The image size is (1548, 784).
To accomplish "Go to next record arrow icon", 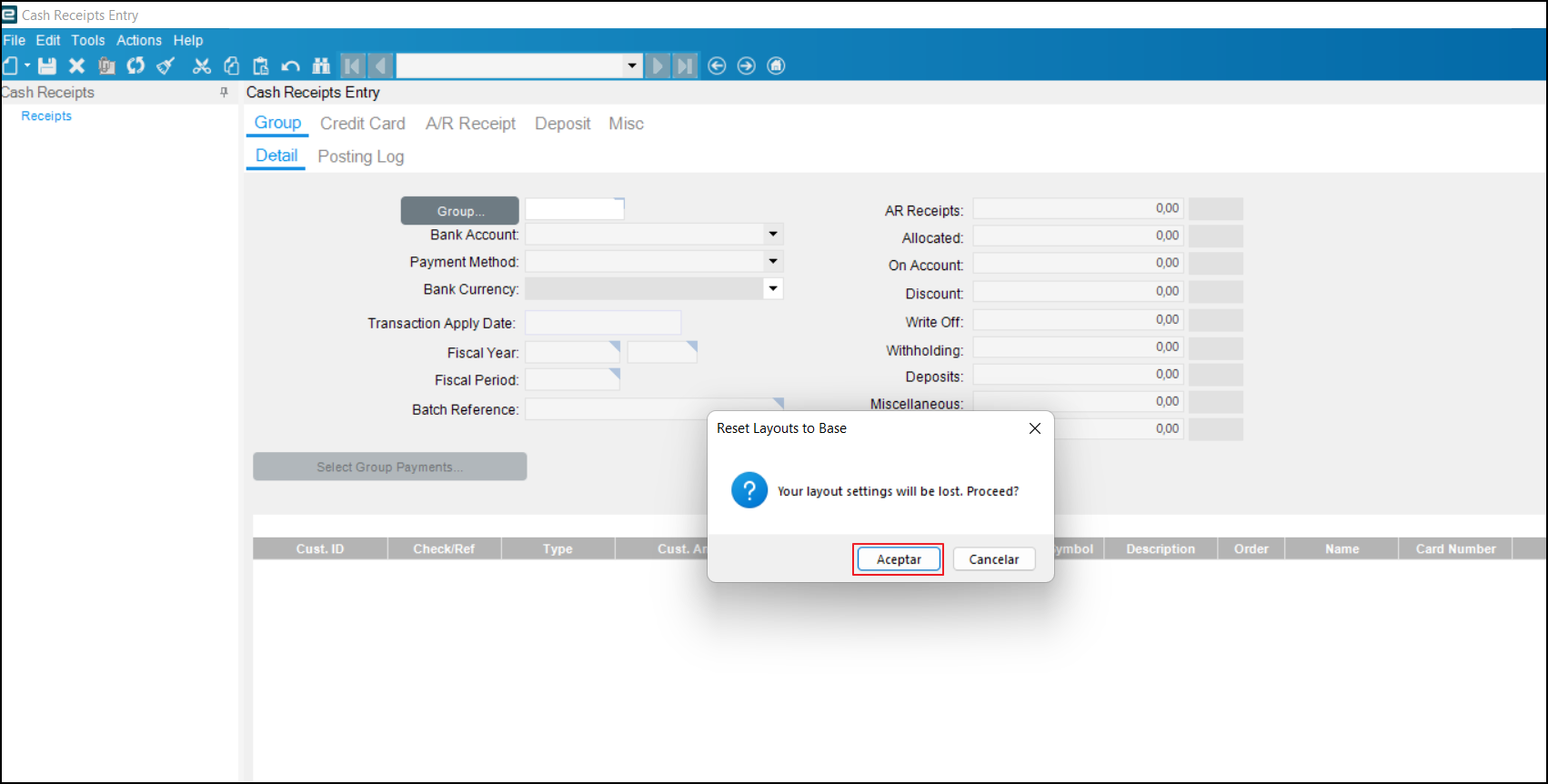I will (x=656, y=65).
